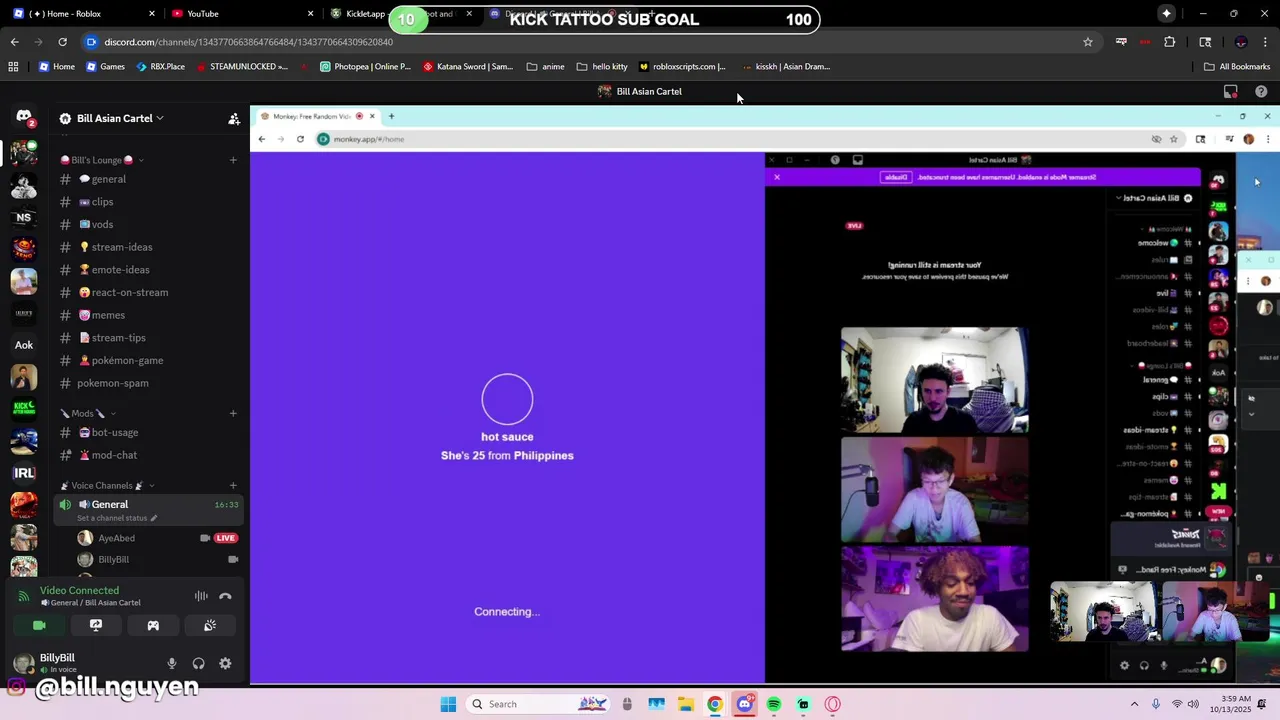The width and height of the screenshot is (1280, 720).
Task: Open the connection signal info icon
Action: (x=24, y=596)
